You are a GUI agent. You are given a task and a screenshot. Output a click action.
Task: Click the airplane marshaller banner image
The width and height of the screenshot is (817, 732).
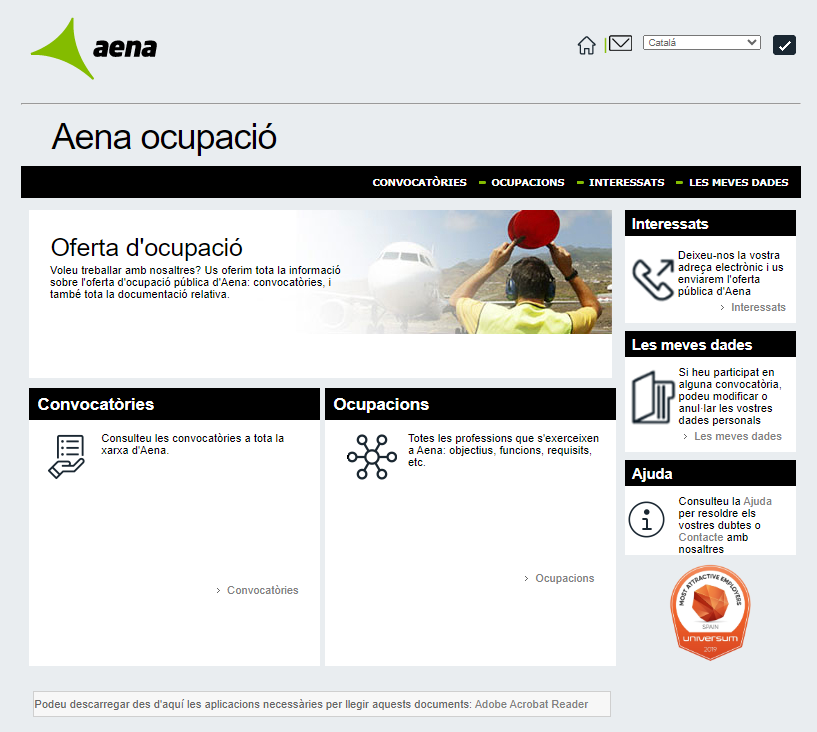point(453,272)
